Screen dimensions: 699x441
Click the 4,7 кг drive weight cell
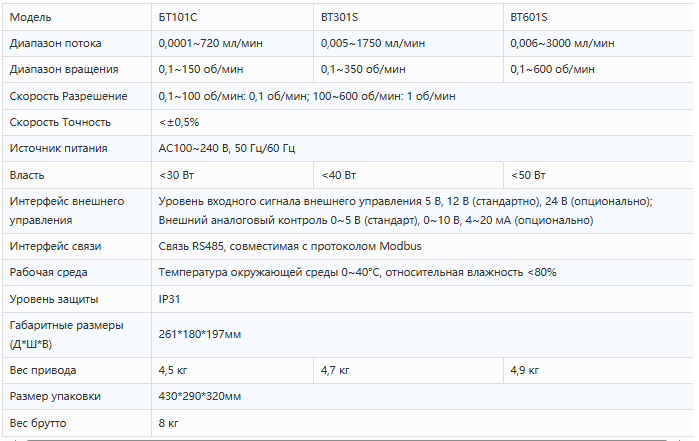pos(408,370)
